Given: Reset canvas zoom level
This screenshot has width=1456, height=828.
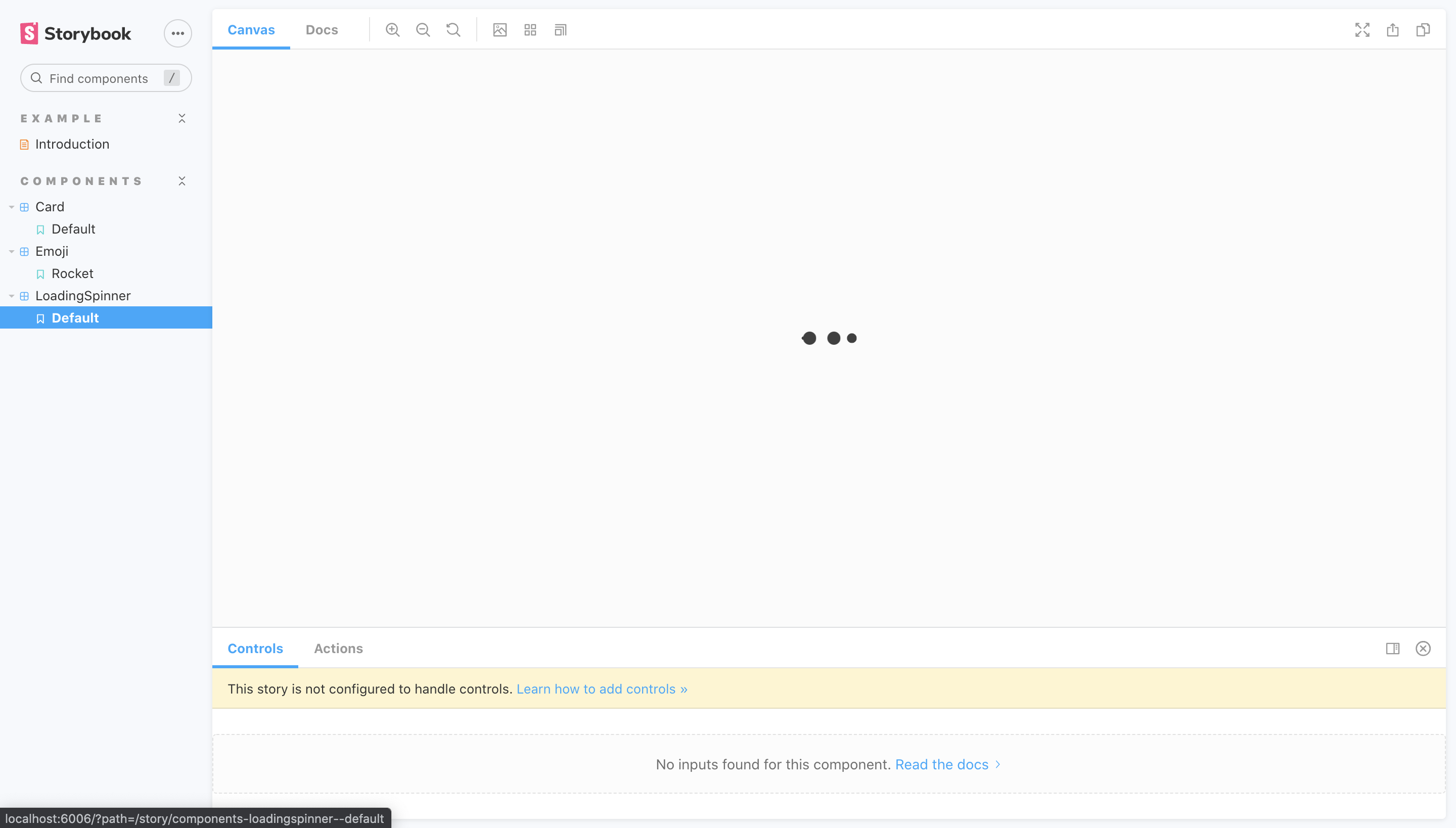Looking at the screenshot, I should (x=453, y=30).
